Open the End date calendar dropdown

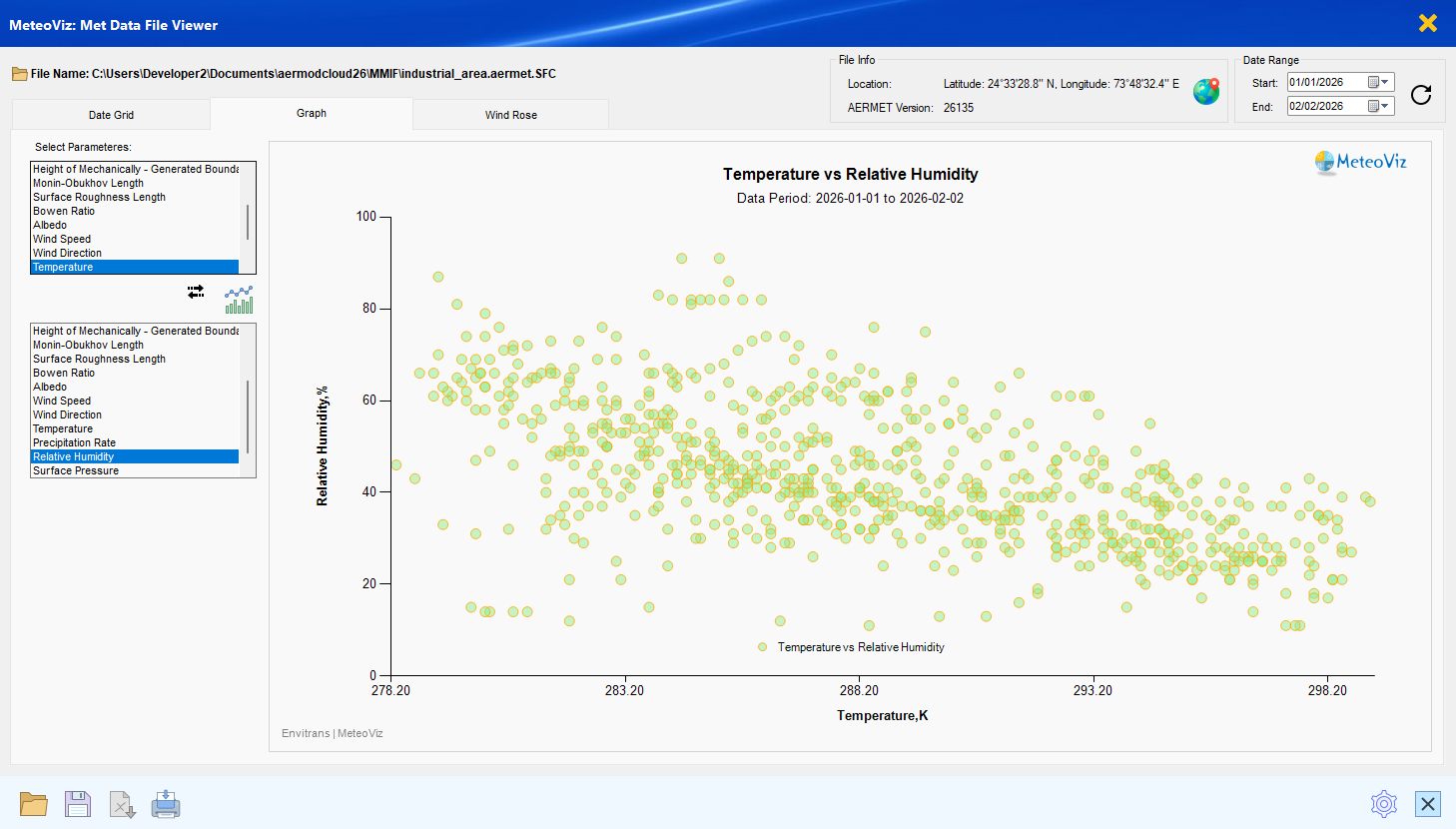coord(1378,106)
